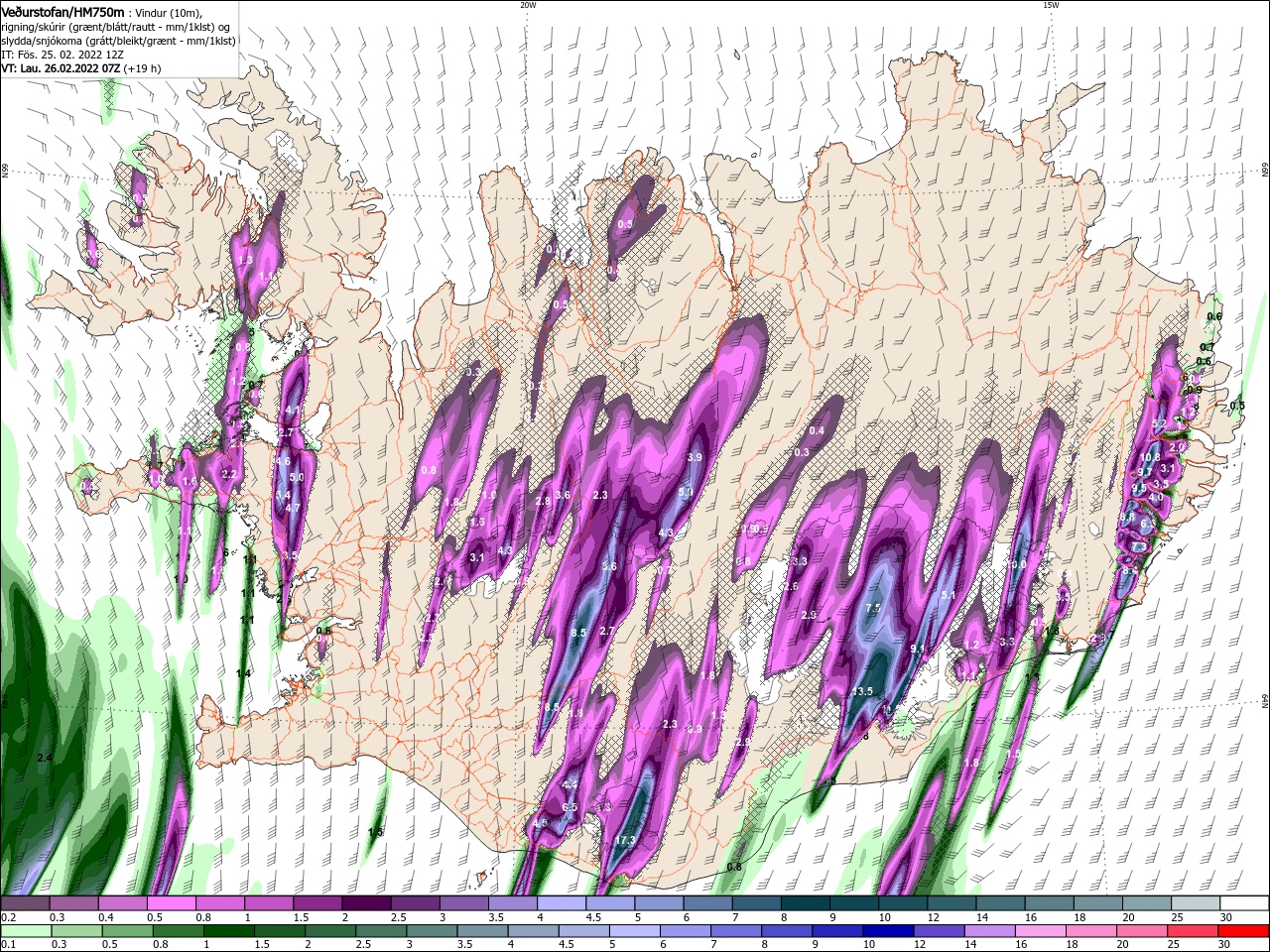Click the 9.1 precipitation value on the map
Viewport: 1270px width, 952px height.
pyautogui.click(x=918, y=650)
